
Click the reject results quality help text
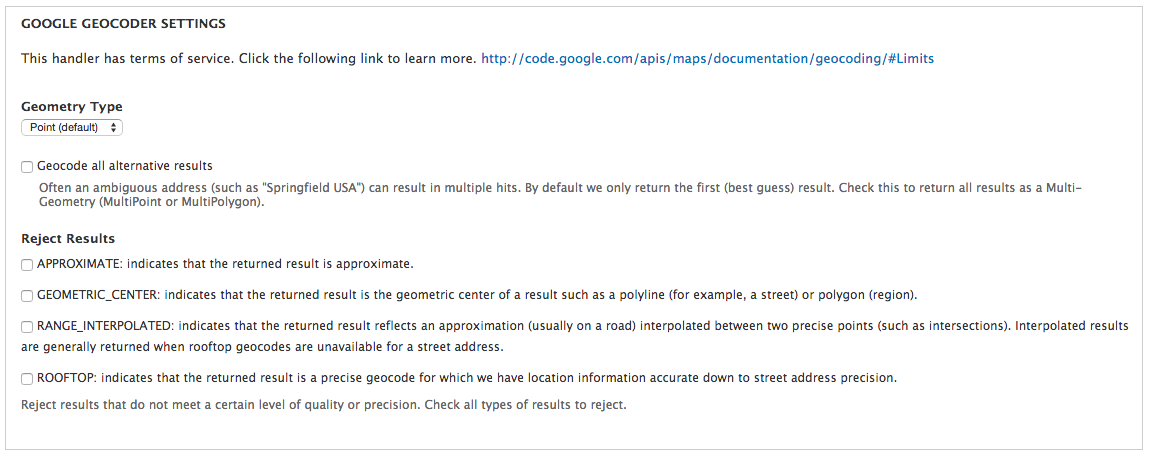click(x=324, y=405)
